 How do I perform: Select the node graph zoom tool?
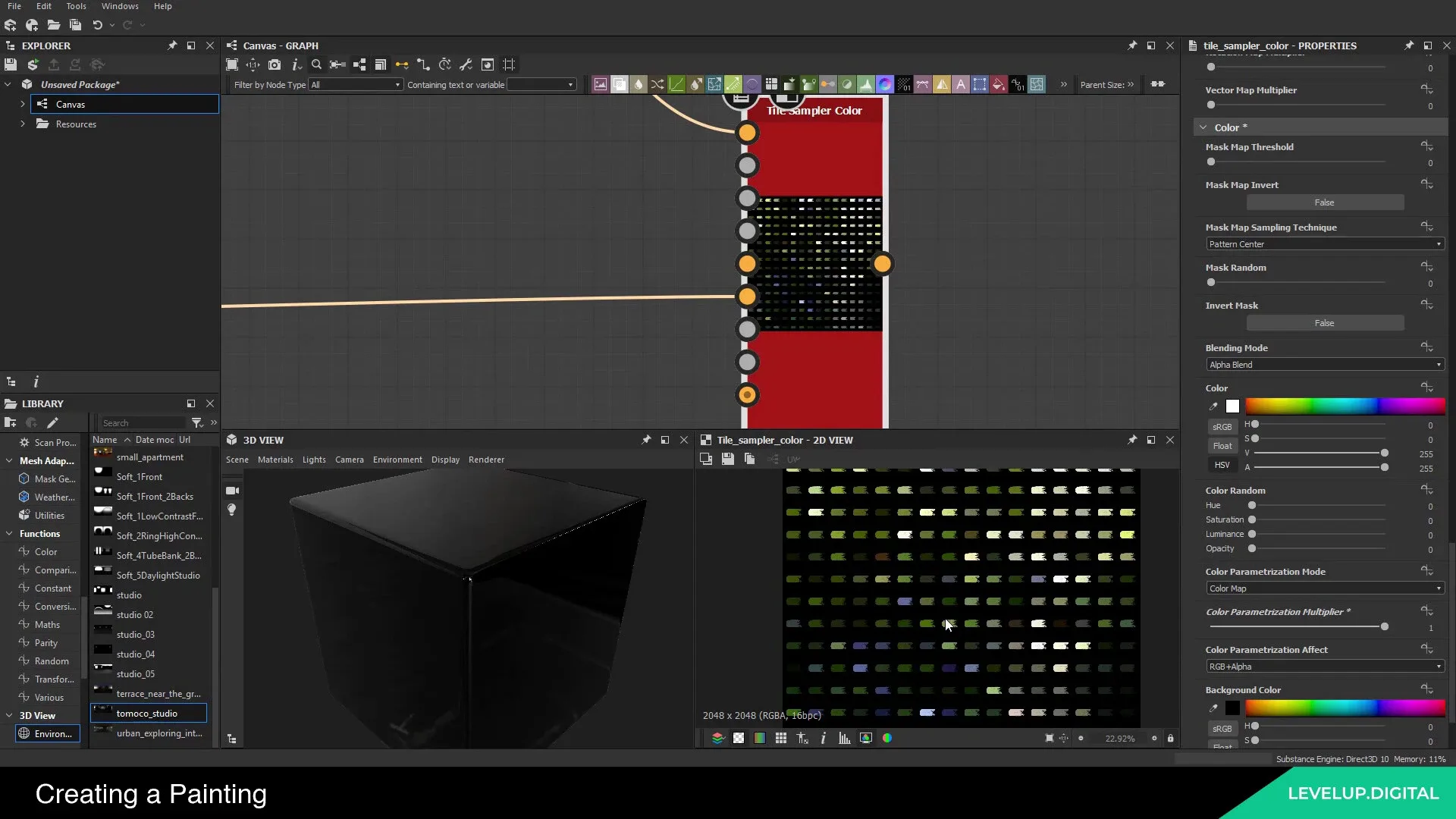click(x=315, y=64)
